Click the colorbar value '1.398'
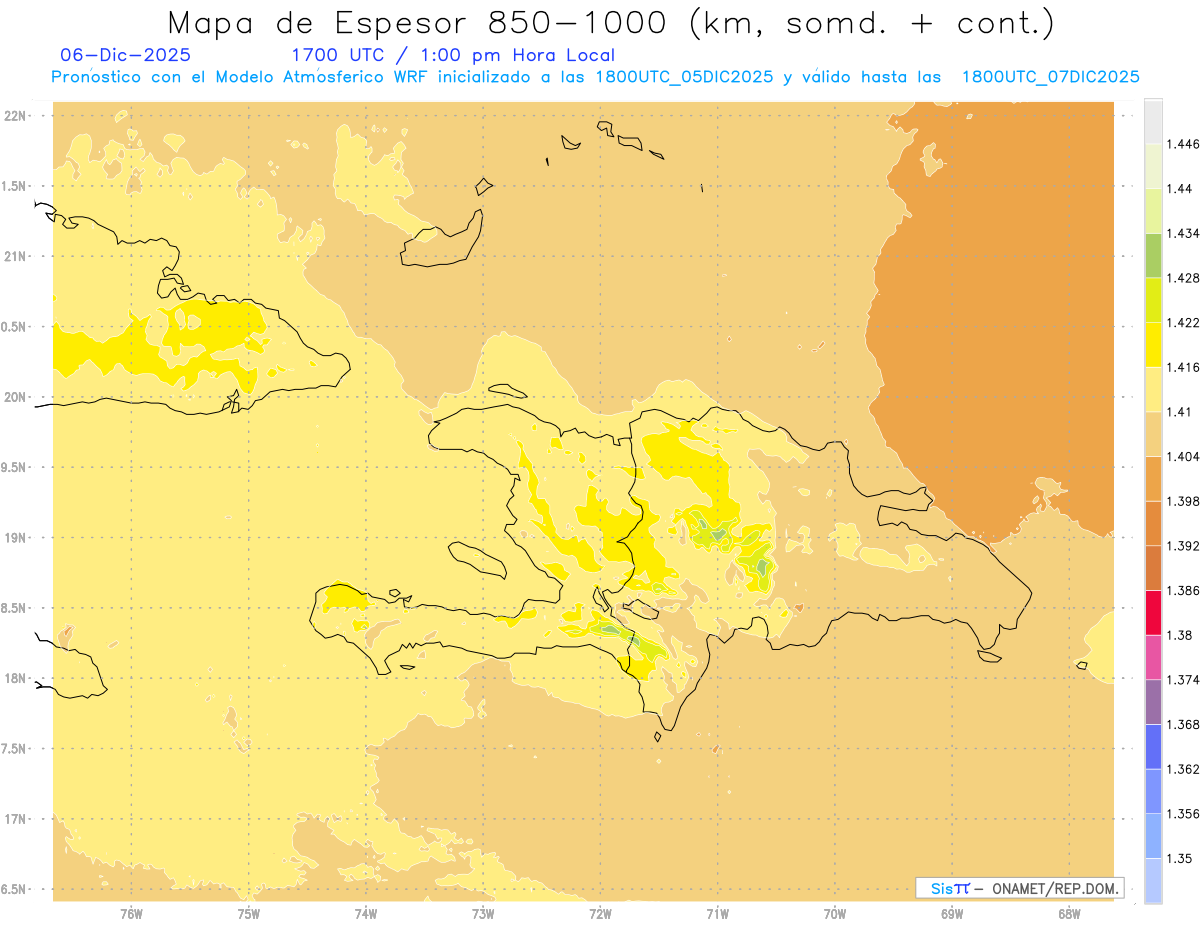The height and width of the screenshot is (927, 1200). pyautogui.click(x=1185, y=501)
